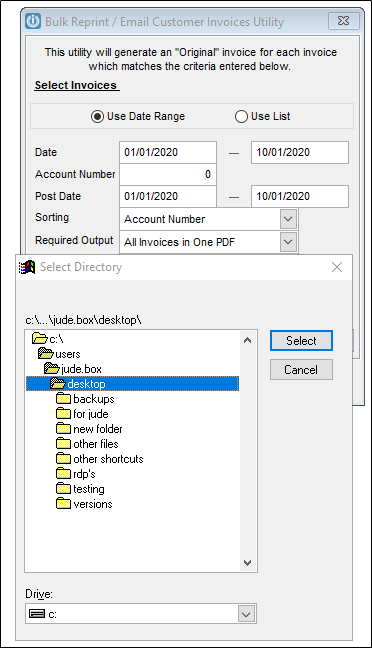Screen dimensions: 372x648
Task: Select the 'for jude' folder name
Action: (91, 414)
